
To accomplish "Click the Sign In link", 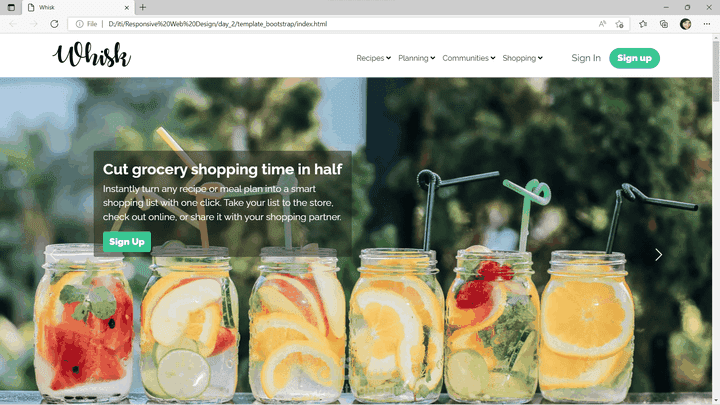I will click(586, 58).
